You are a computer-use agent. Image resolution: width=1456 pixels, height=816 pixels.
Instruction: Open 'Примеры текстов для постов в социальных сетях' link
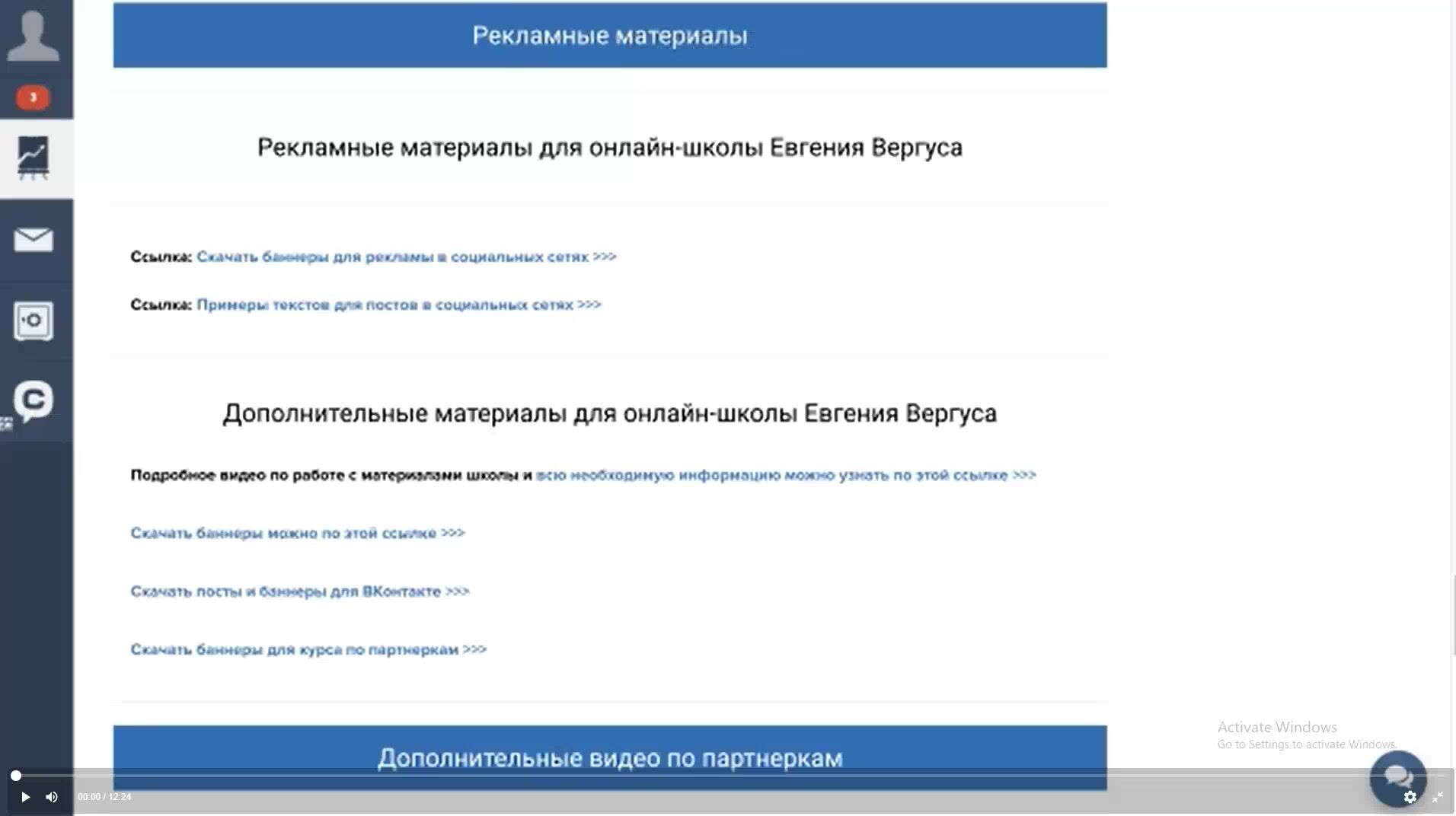point(399,304)
